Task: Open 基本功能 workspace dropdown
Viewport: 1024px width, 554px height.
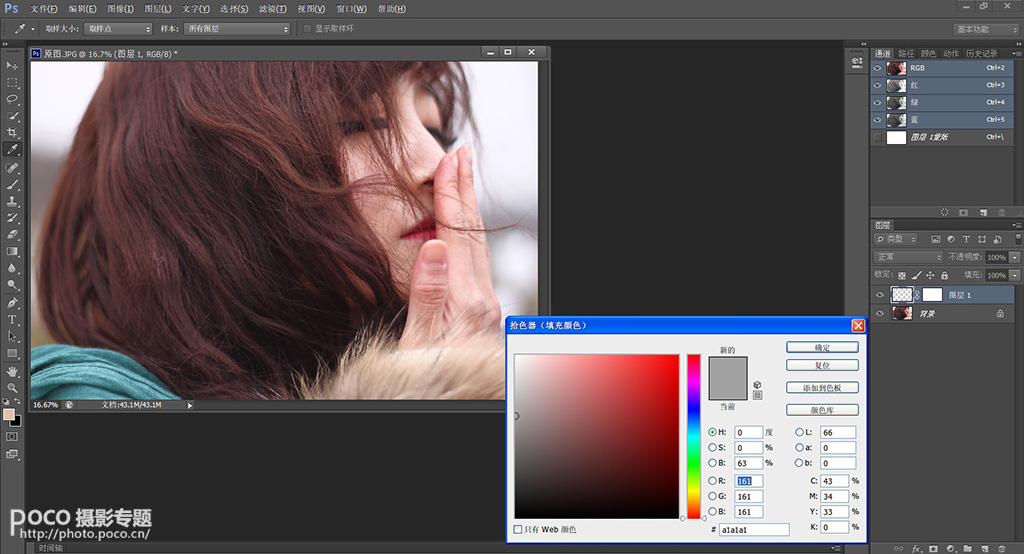Action: (x=985, y=29)
